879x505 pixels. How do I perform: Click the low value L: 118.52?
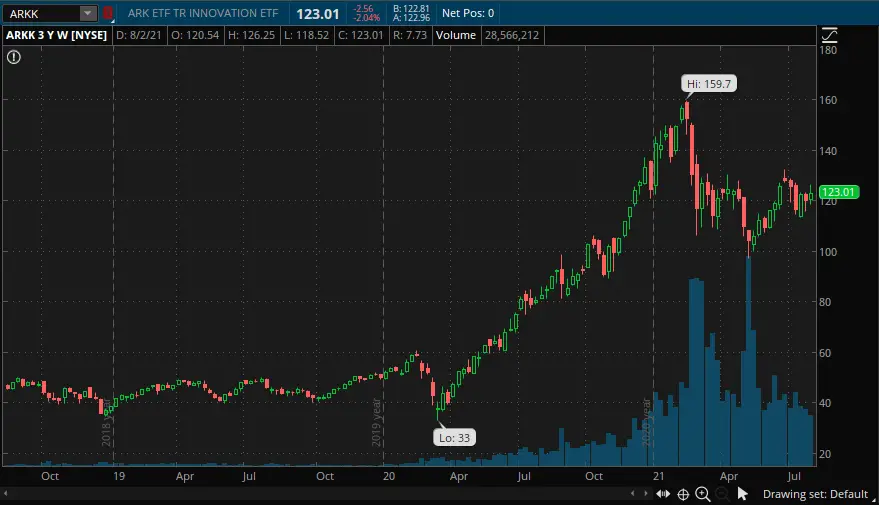307,35
